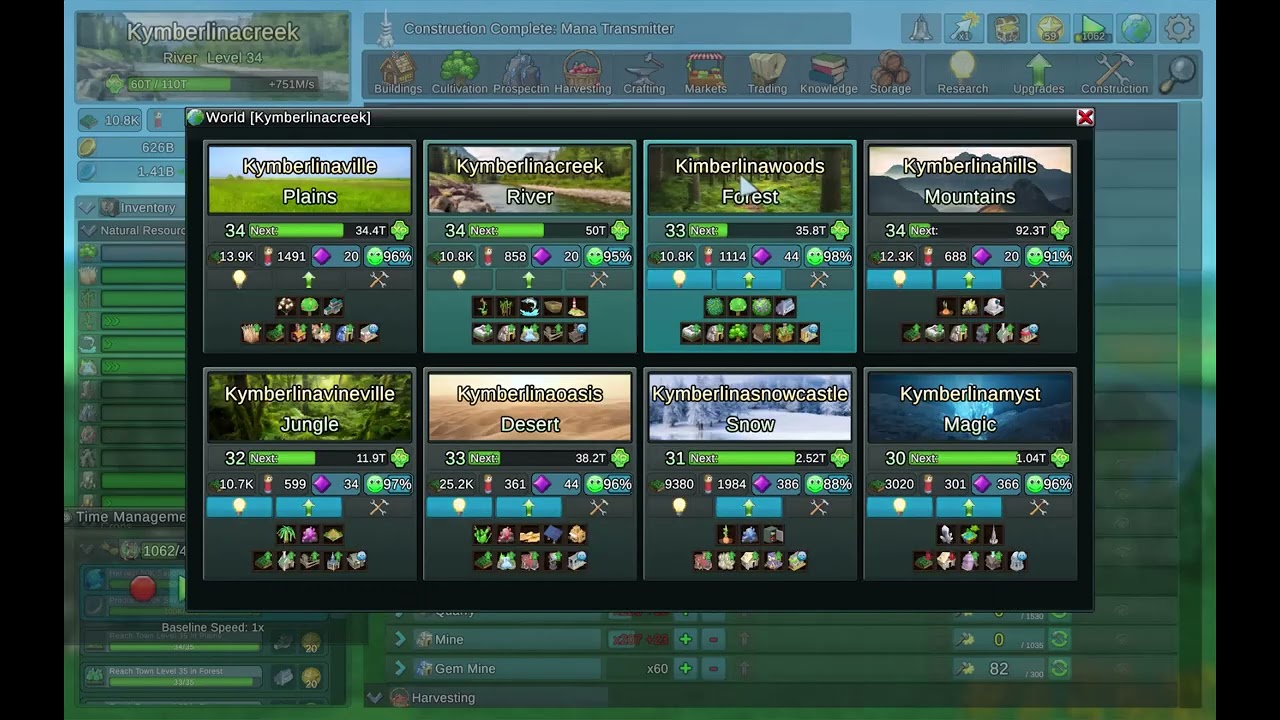The width and height of the screenshot is (1280, 720).
Task: Open the Markets tab
Action: pyautogui.click(x=705, y=73)
